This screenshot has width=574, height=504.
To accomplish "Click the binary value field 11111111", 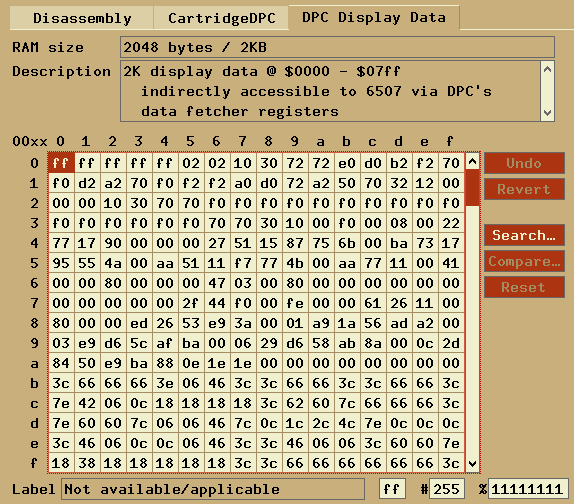I will (x=528, y=489).
